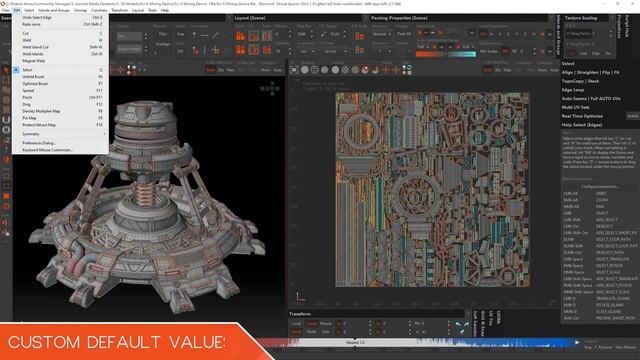Click top-right scale icon in Layout panel

point(267,37)
